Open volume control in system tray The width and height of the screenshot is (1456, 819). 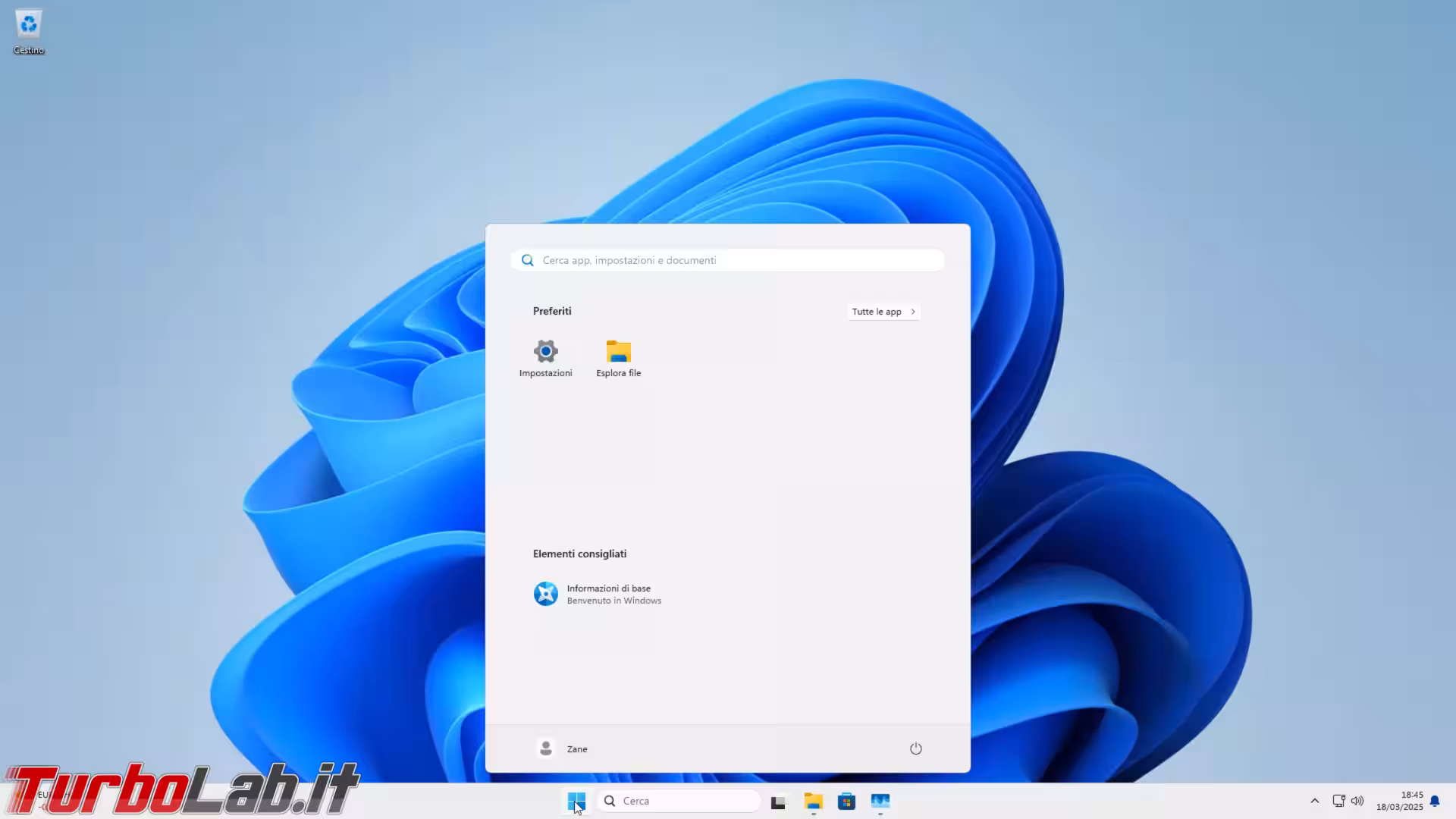1357,801
